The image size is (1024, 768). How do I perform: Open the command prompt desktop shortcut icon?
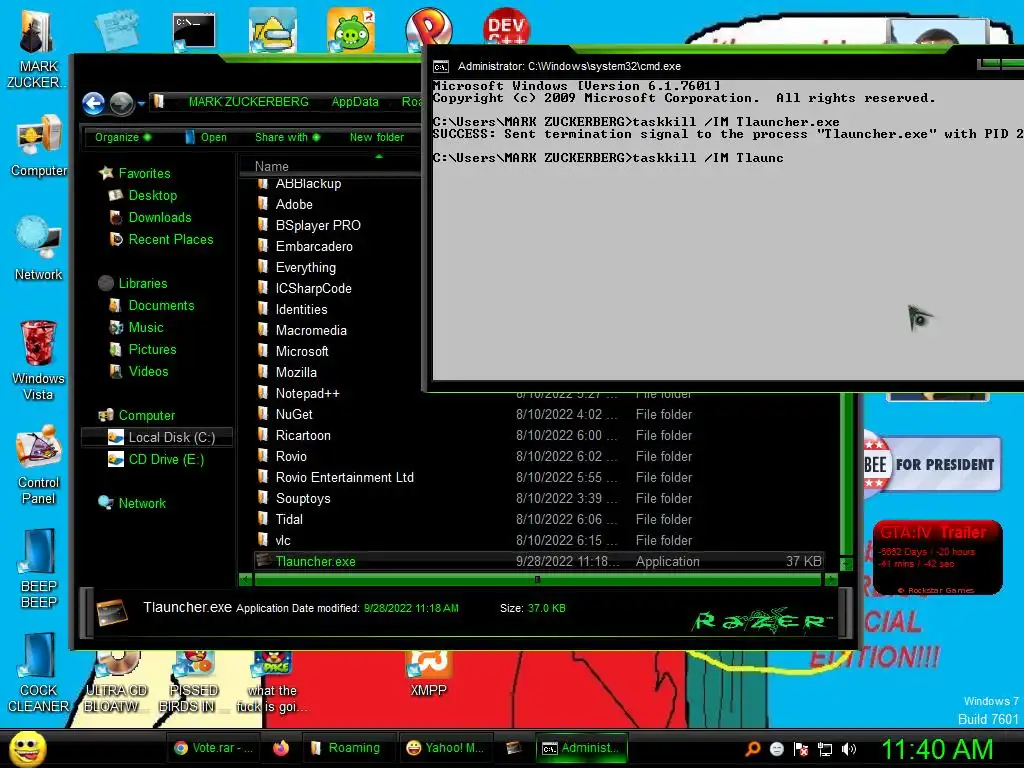194,31
